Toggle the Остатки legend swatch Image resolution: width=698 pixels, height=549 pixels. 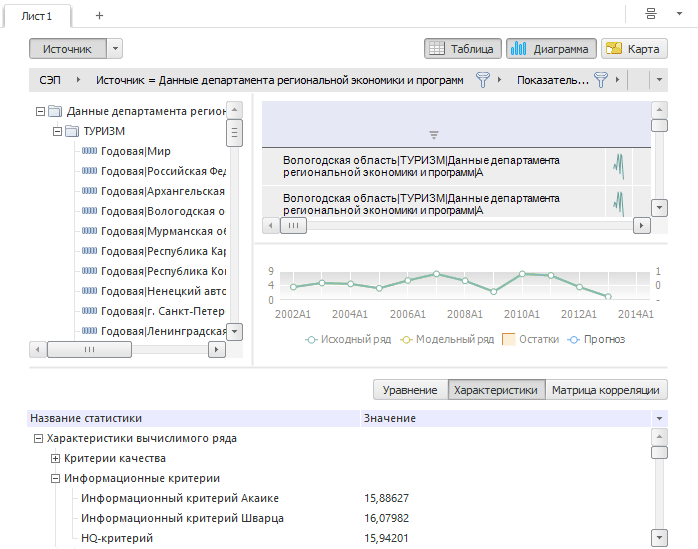[508, 339]
